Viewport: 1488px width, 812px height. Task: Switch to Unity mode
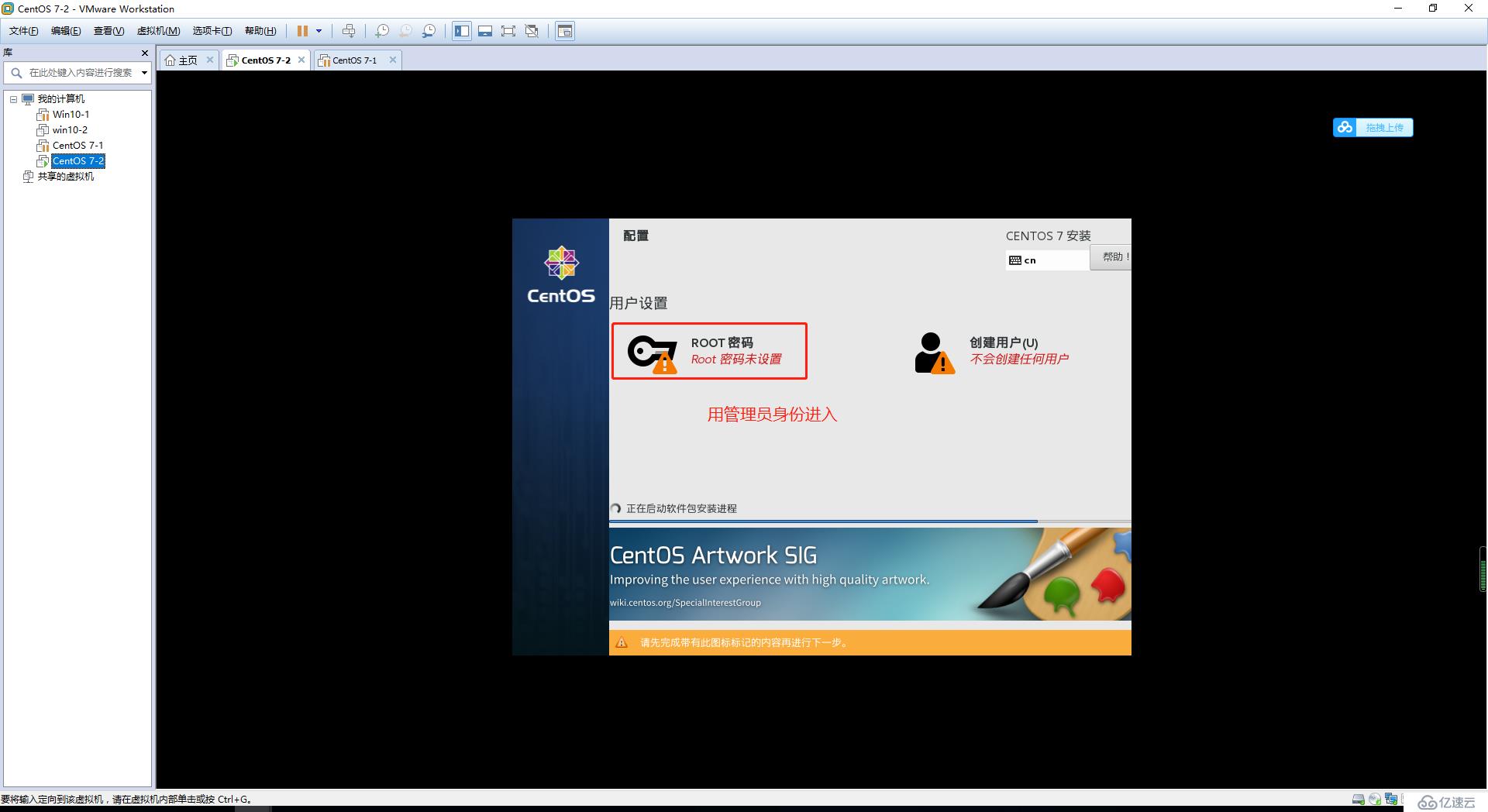[532, 31]
